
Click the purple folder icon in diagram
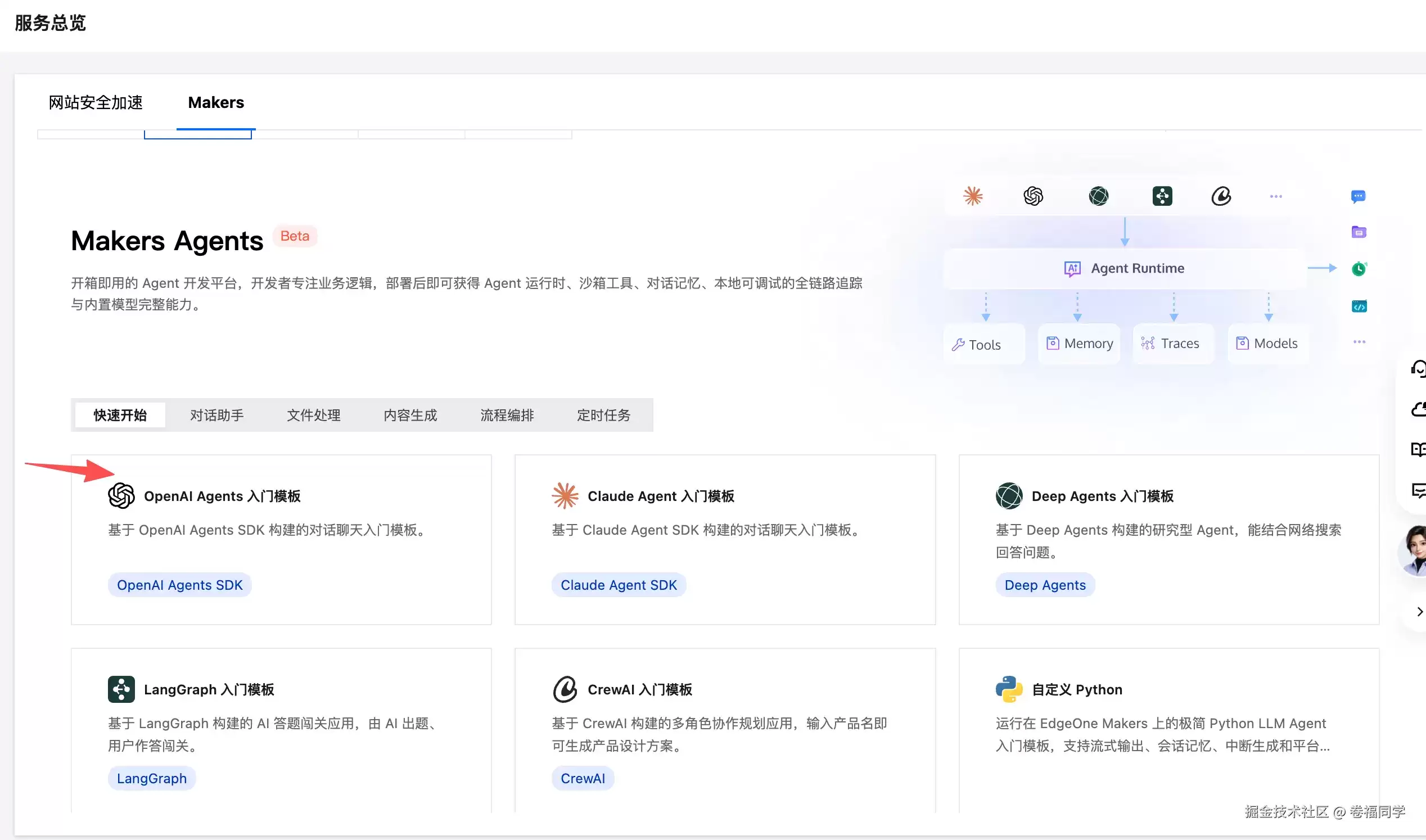pyautogui.click(x=1359, y=232)
